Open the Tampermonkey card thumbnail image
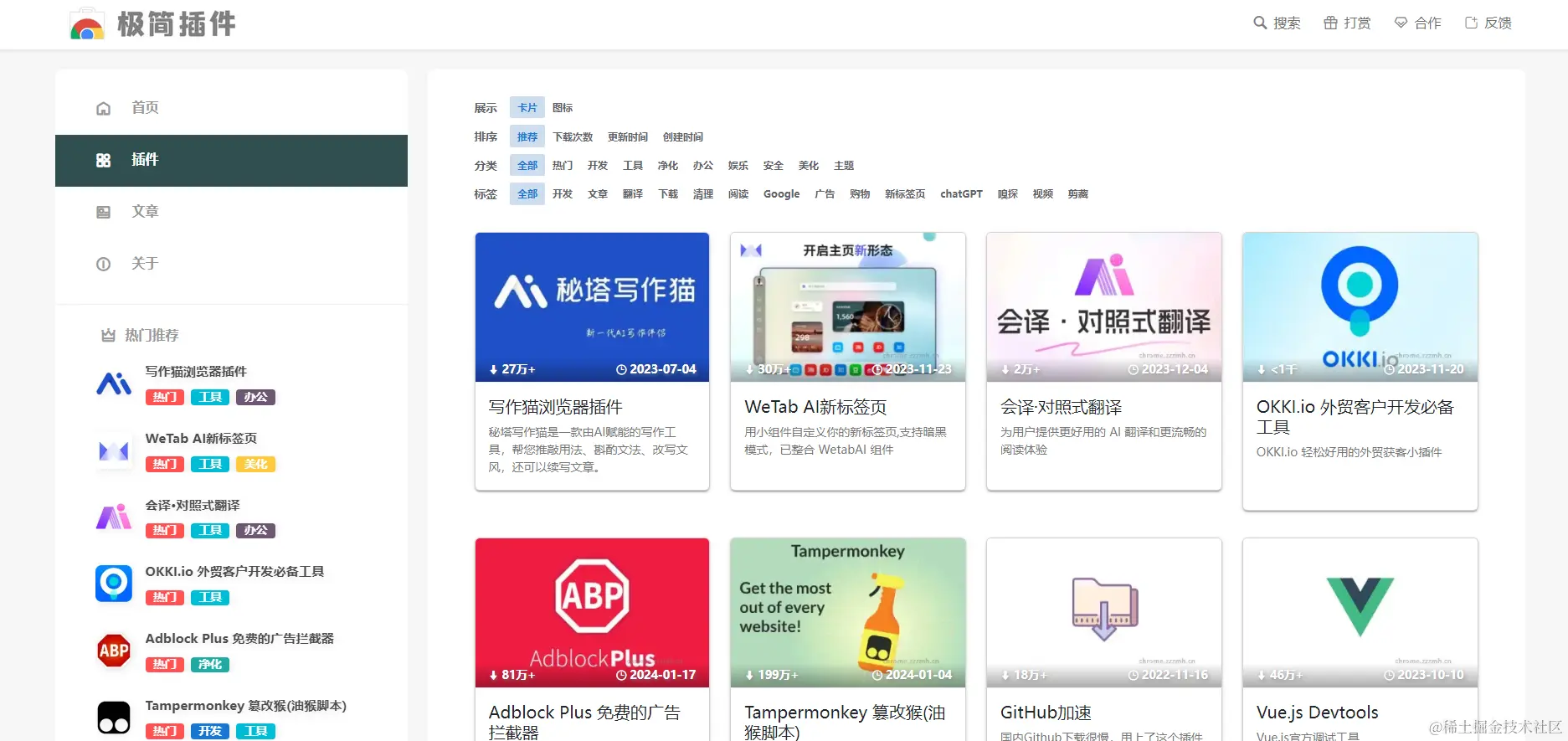The width and height of the screenshot is (1568, 741). (x=848, y=613)
